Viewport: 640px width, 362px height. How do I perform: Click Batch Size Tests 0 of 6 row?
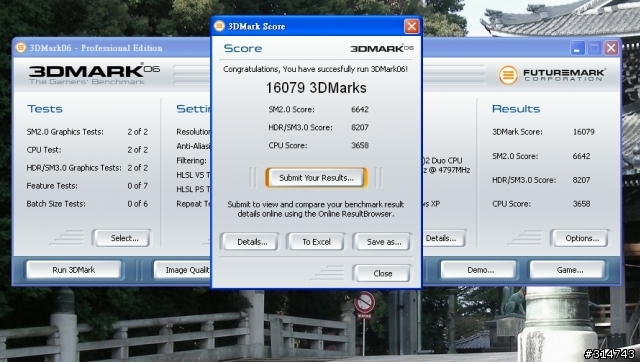pyautogui.click(x=87, y=204)
